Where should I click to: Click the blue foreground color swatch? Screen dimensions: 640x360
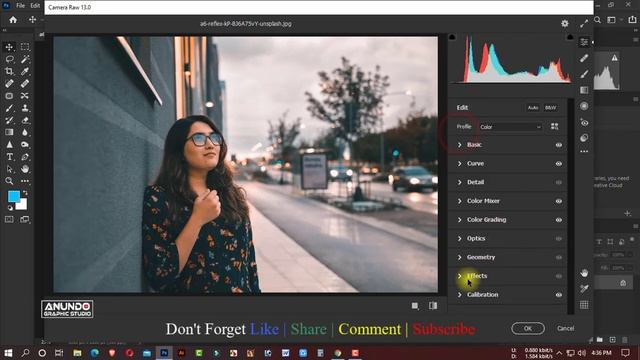[13, 196]
